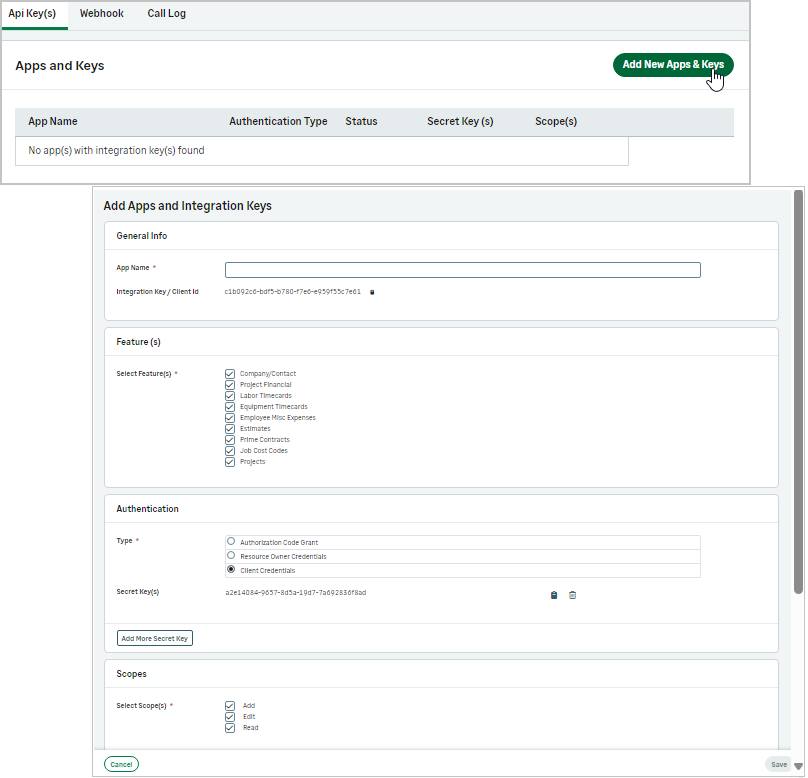Screen dimensions: 808x778
Task: Uncheck the Estimates feature
Action: click(x=230, y=429)
